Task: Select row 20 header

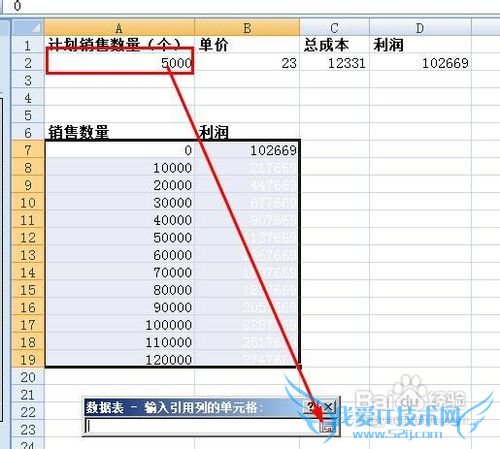Action: [28, 377]
